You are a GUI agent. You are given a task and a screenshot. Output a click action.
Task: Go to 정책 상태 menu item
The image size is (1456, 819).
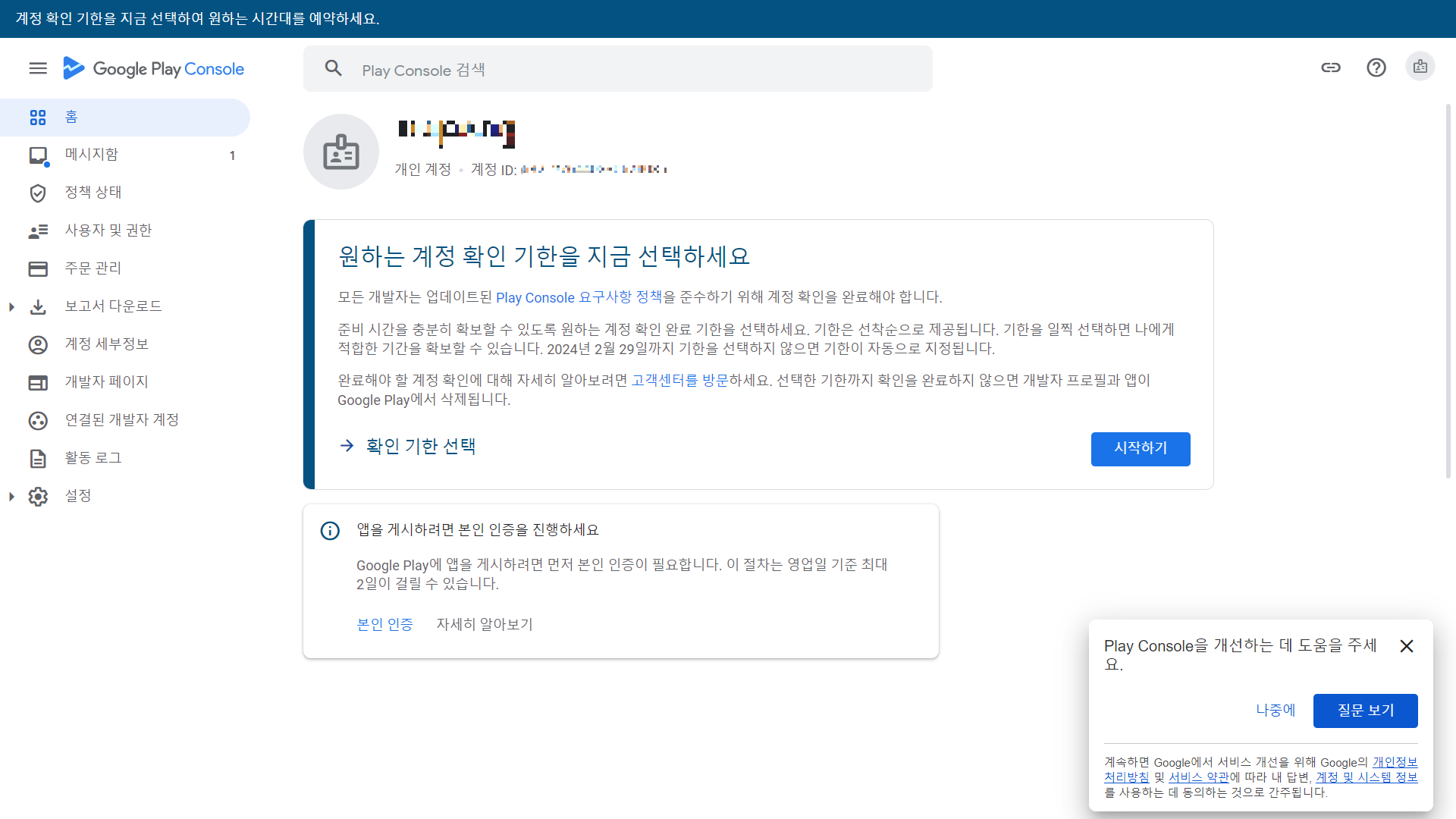pos(125,193)
